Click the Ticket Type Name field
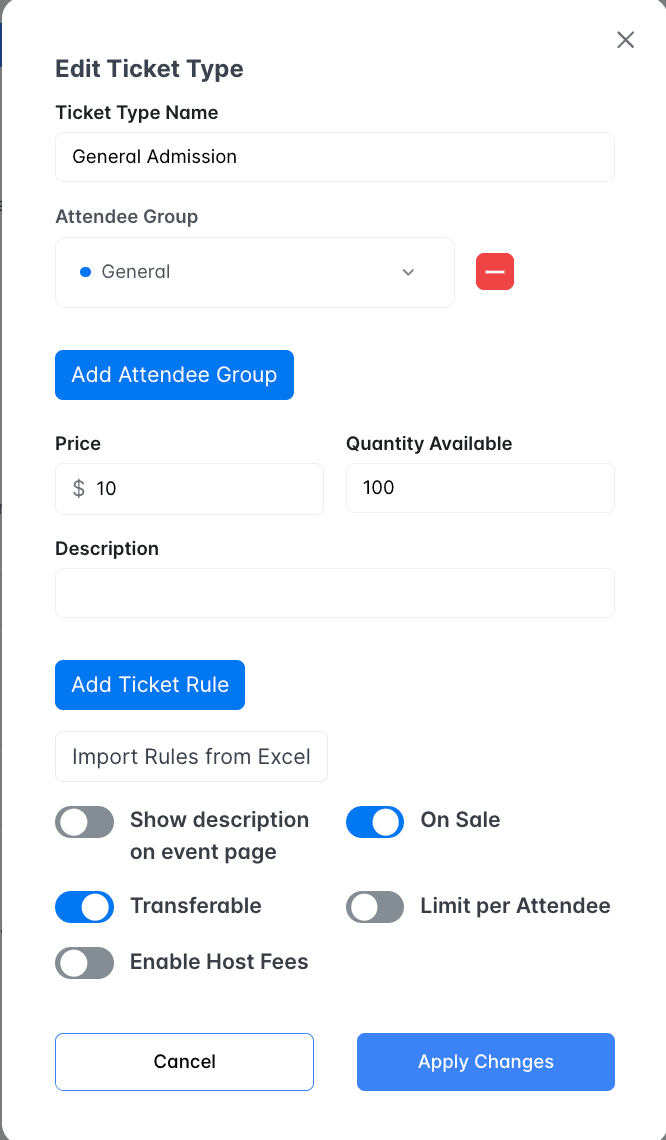Screen dimensions: 666x1140 pyautogui.click(x=334, y=156)
